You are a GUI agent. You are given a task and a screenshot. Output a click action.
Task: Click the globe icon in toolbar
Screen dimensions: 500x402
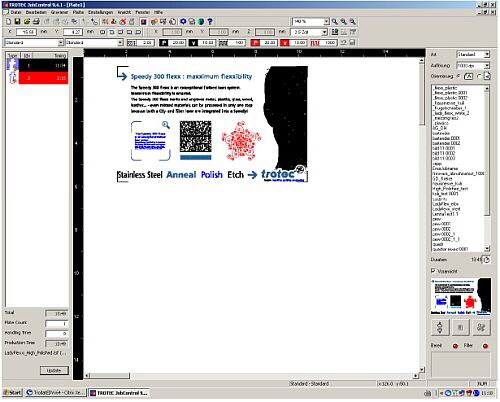click(x=201, y=22)
